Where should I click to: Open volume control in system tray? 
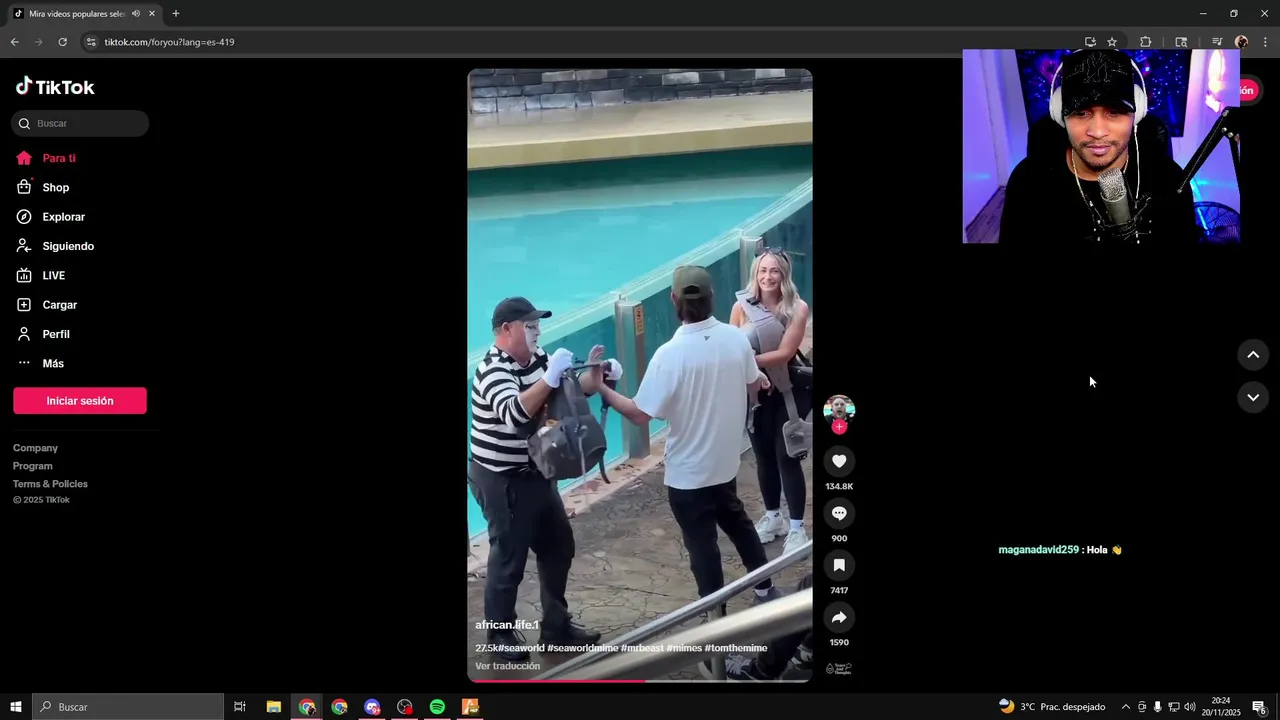point(1190,707)
